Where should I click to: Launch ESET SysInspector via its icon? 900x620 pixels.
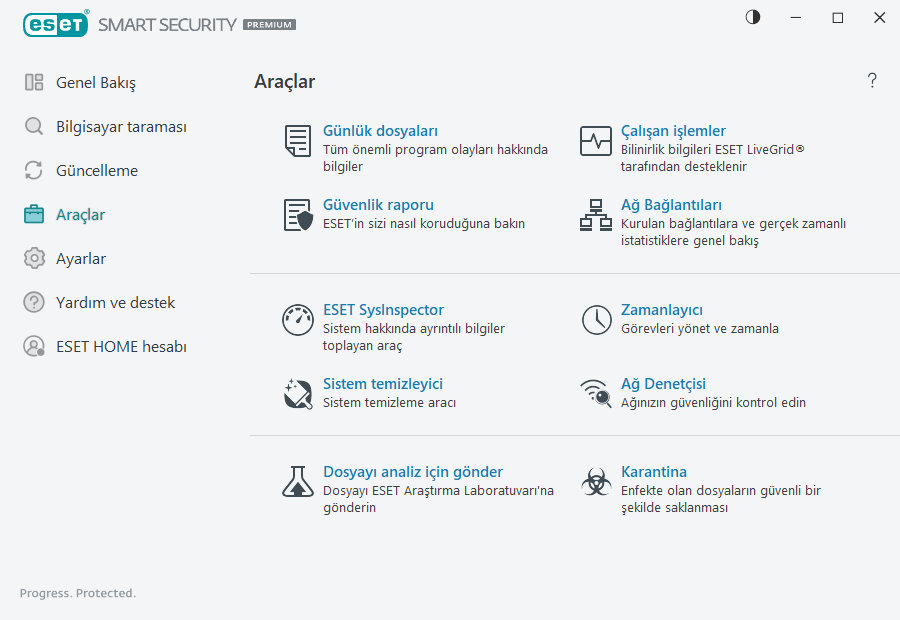click(297, 320)
